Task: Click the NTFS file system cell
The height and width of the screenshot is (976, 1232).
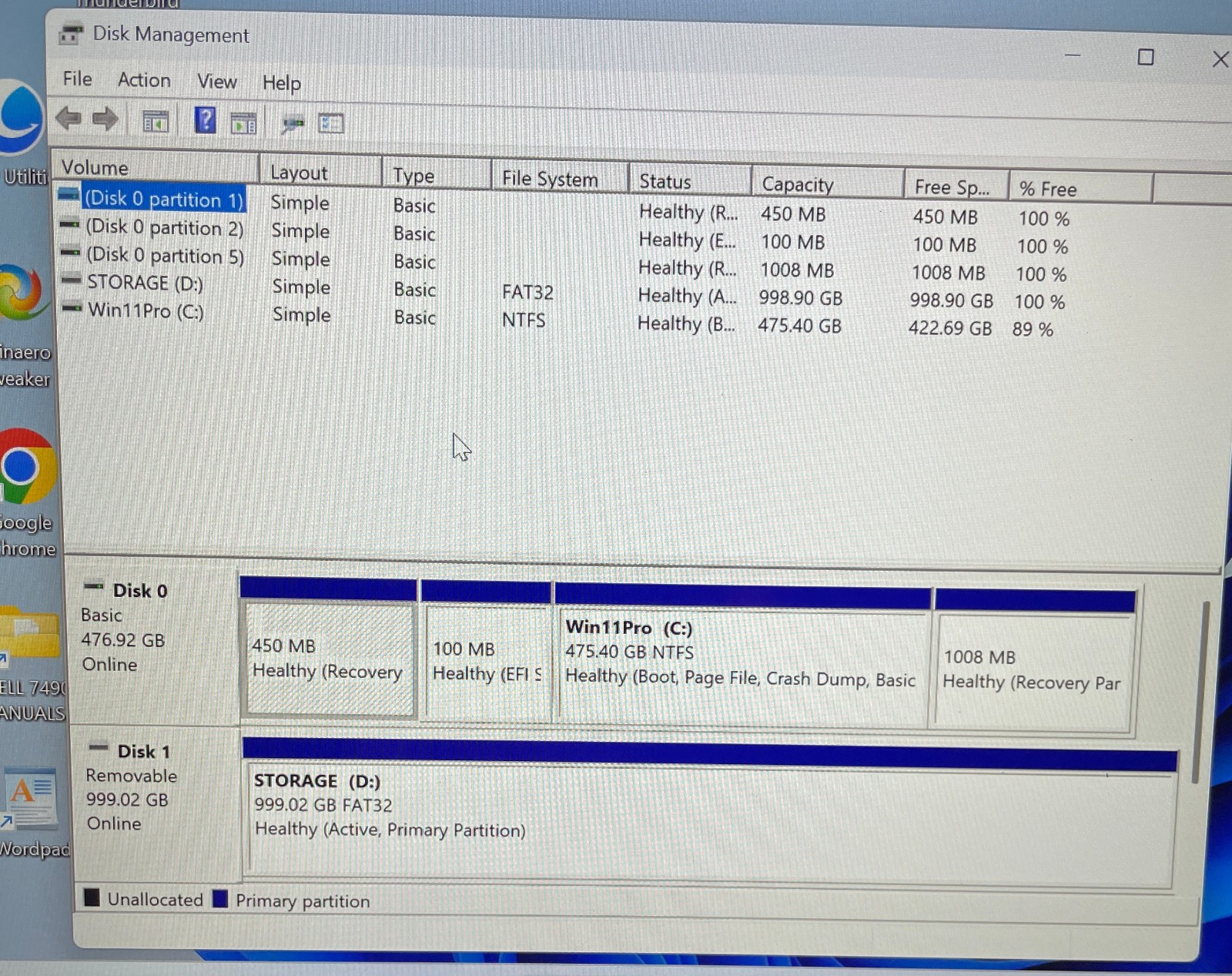Action: pyautogui.click(x=524, y=320)
